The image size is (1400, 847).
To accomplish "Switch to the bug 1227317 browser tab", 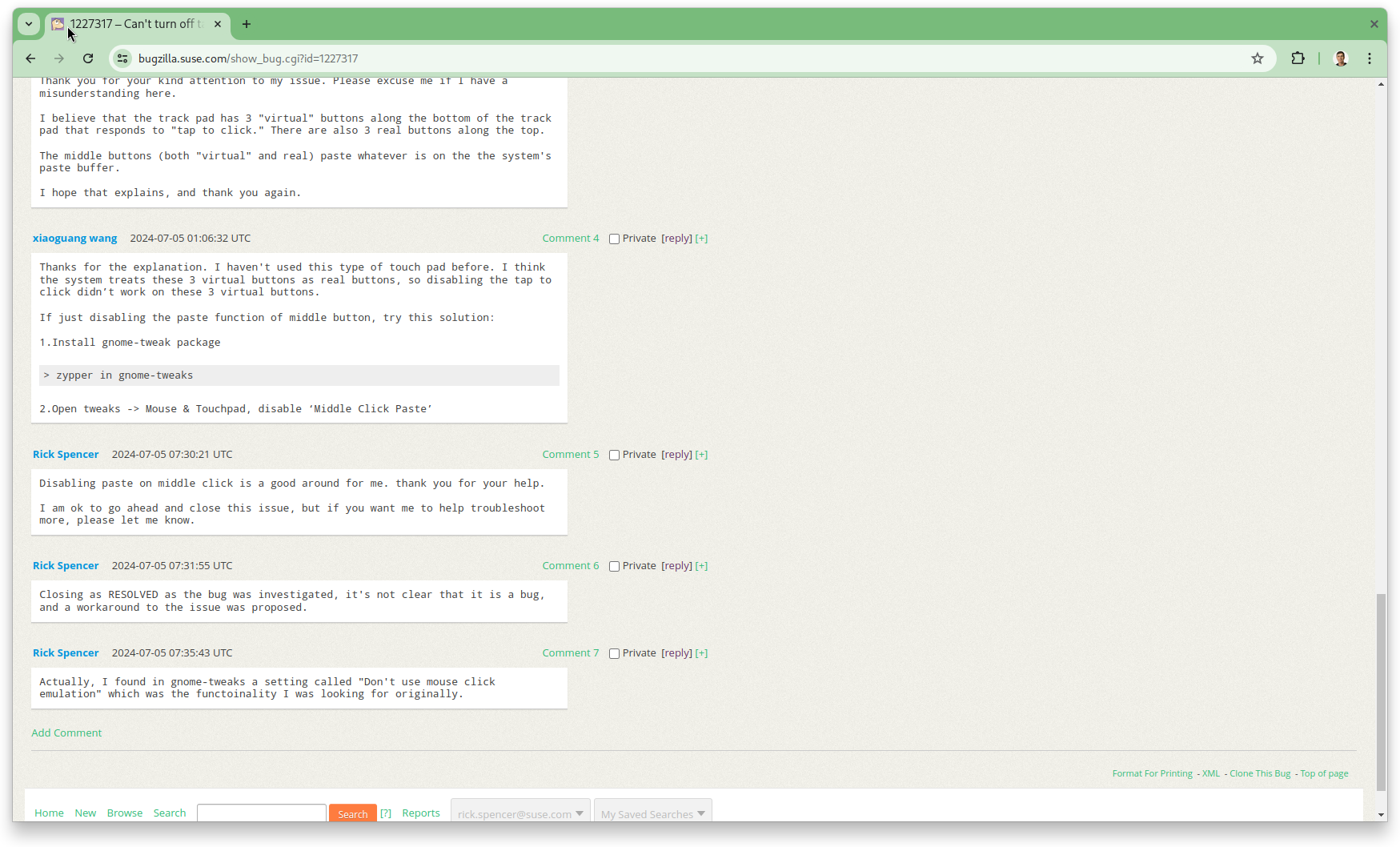I will pyautogui.click(x=132, y=24).
